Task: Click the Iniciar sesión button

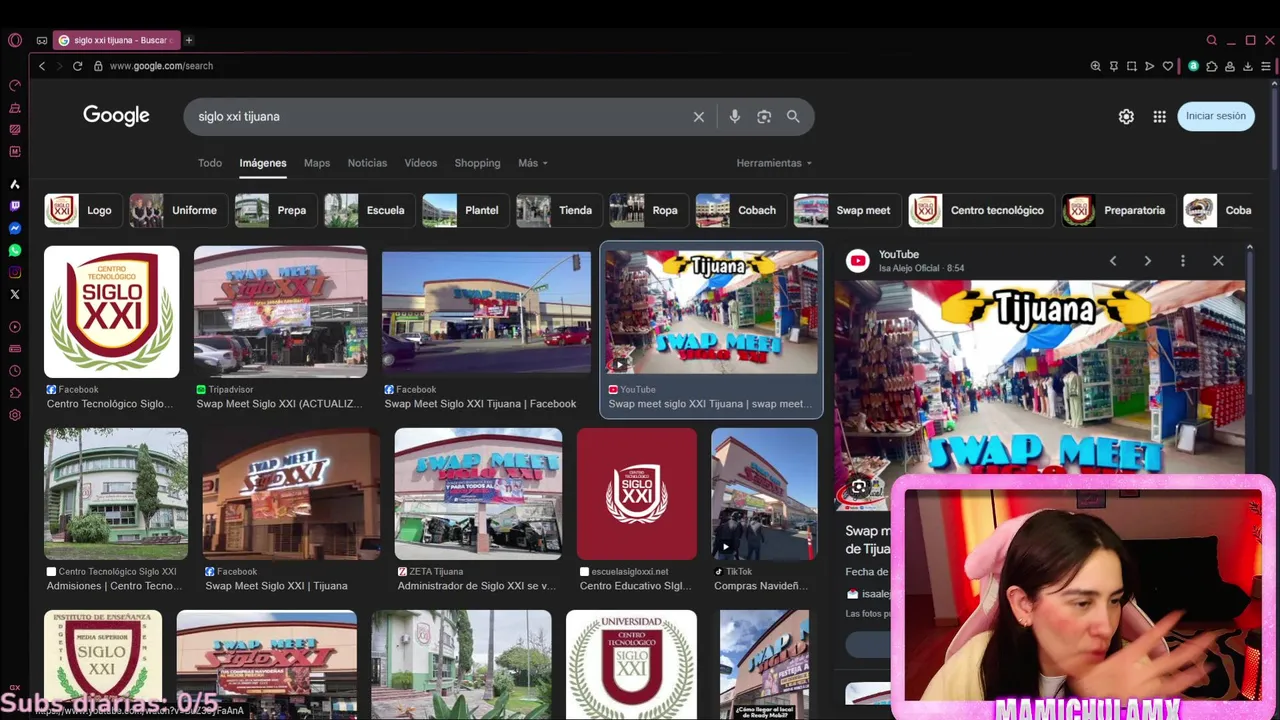Action: [x=1216, y=116]
